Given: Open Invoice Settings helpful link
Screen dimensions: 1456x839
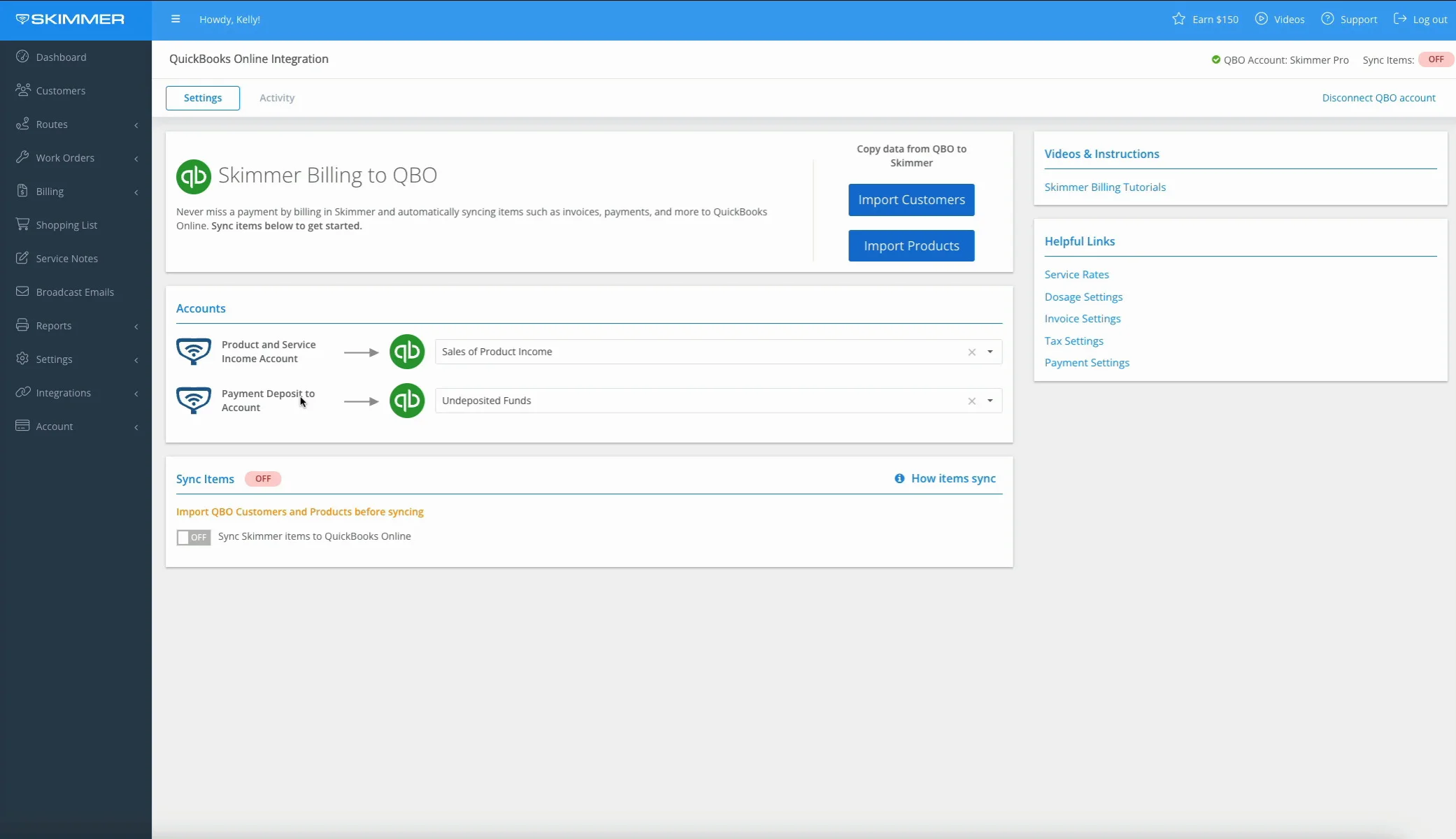Looking at the screenshot, I should [x=1083, y=319].
